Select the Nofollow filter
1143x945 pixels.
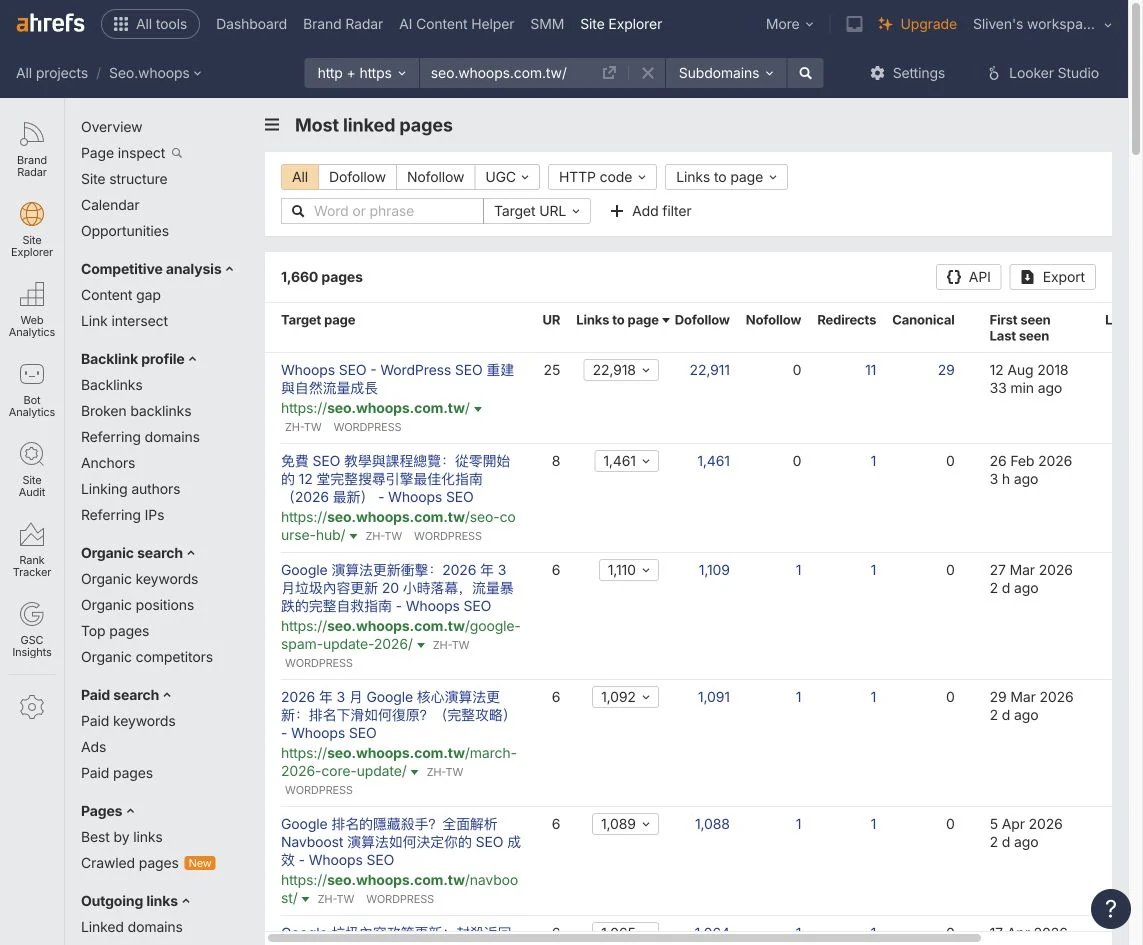click(435, 177)
